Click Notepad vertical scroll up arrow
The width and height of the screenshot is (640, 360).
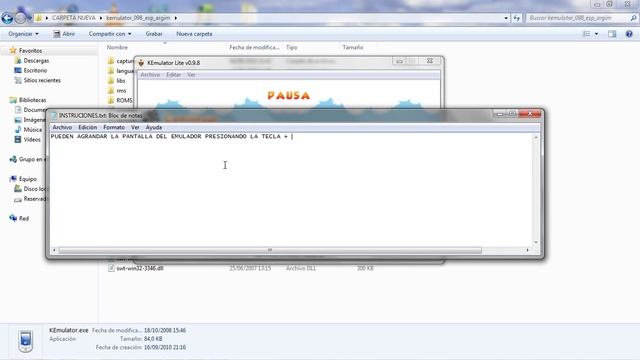(536, 138)
